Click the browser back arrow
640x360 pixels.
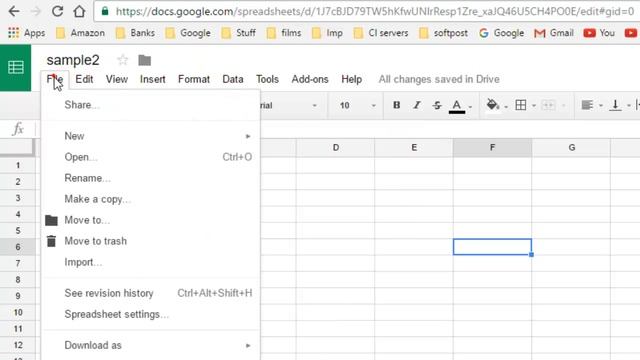point(14,11)
